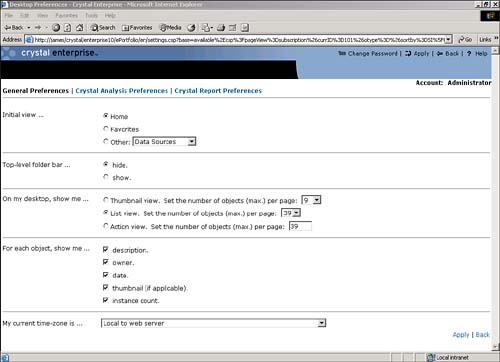Click the Edit page toolbar icon
Viewport: 500px width, 362px height.
pos(233,28)
